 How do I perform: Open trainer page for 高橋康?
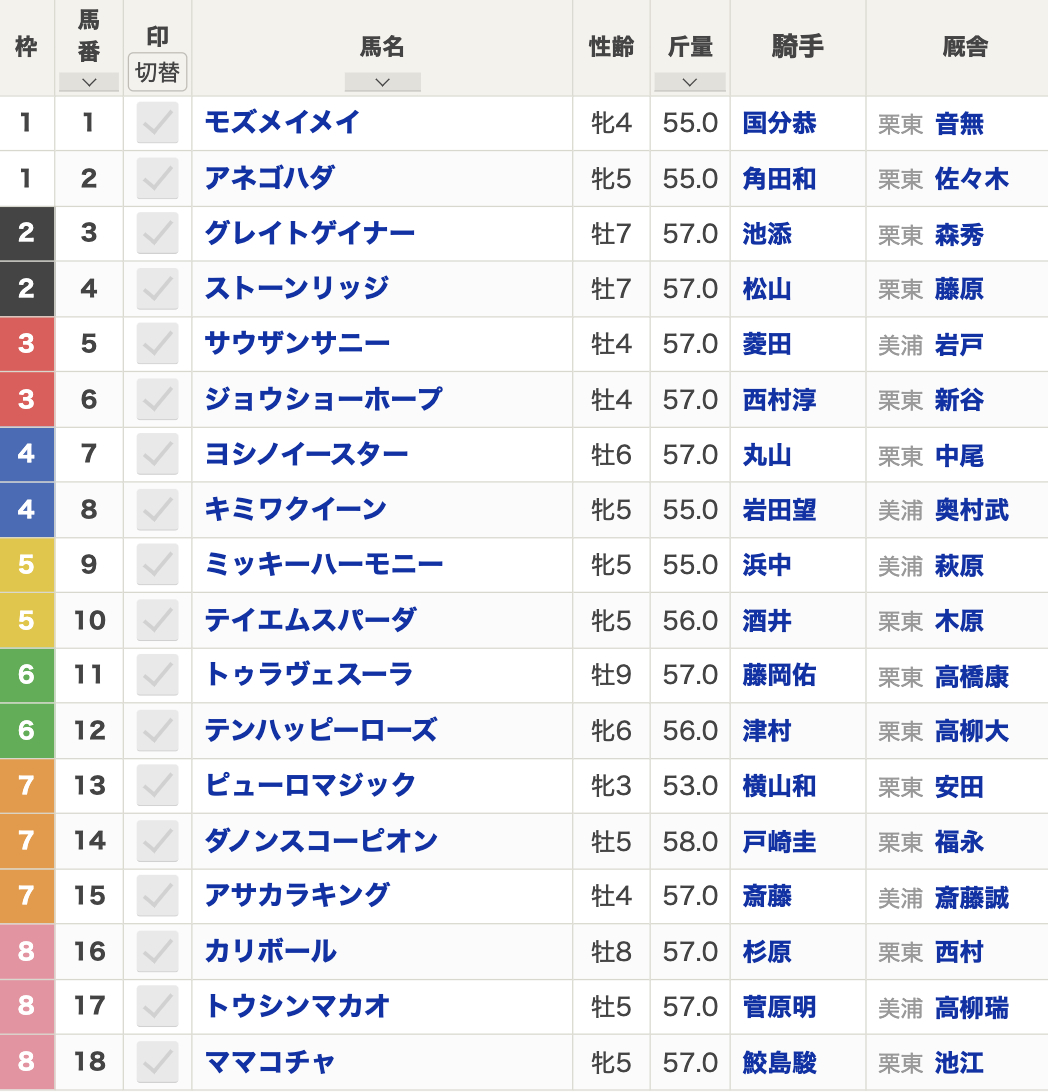971,676
